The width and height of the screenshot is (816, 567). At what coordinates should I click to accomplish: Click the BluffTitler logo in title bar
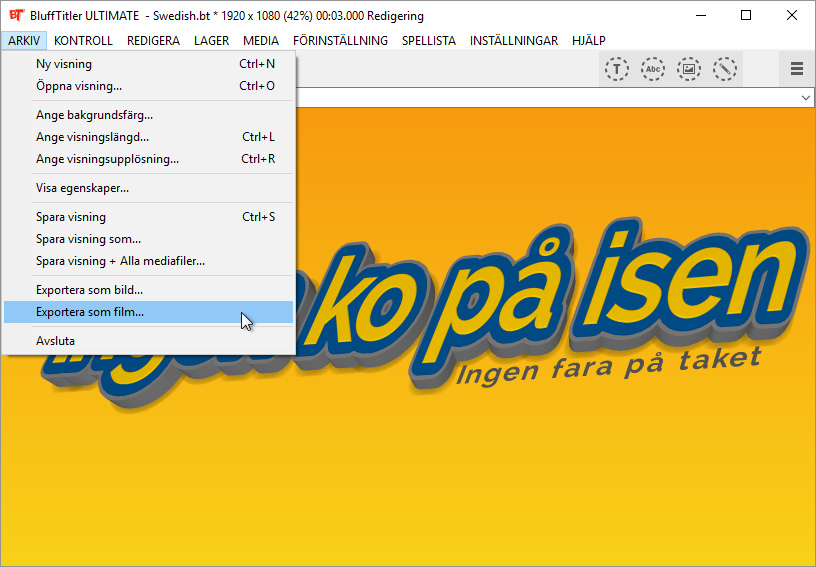pyautogui.click(x=15, y=16)
